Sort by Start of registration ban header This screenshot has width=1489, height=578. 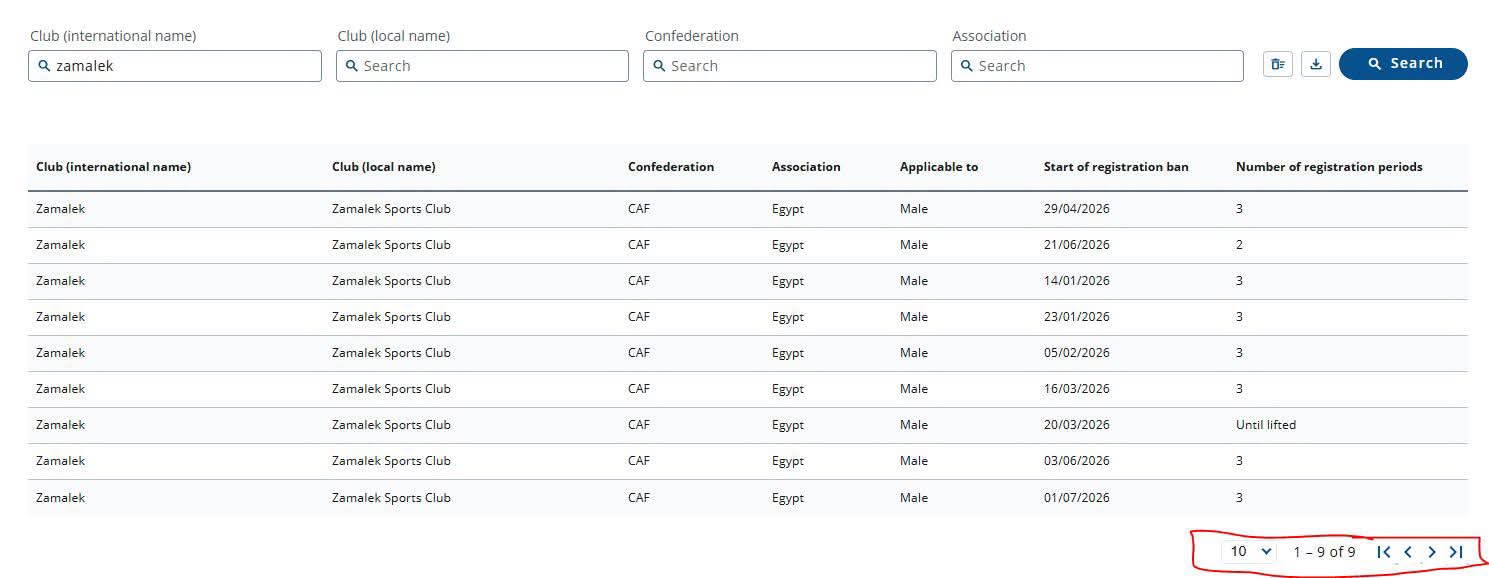pyautogui.click(x=1116, y=167)
